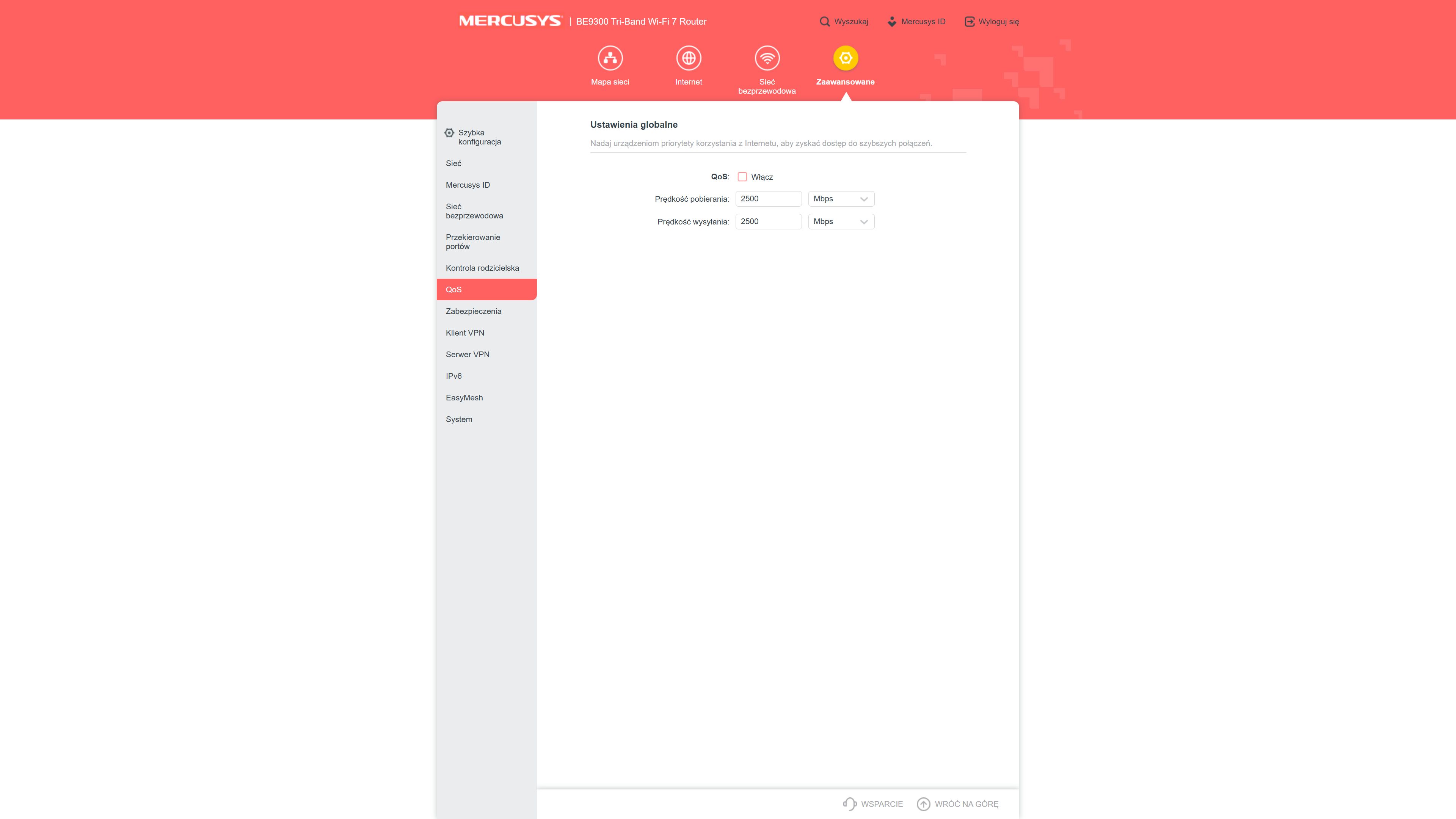
Task: Click the Mercusys ID header link text
Action: tap(923, 22)
